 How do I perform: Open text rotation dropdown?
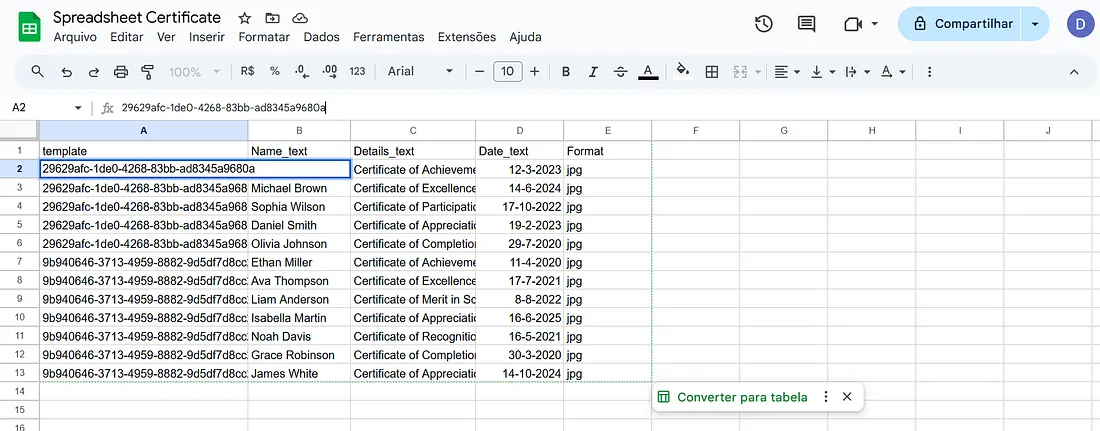[x=892, y=72]
